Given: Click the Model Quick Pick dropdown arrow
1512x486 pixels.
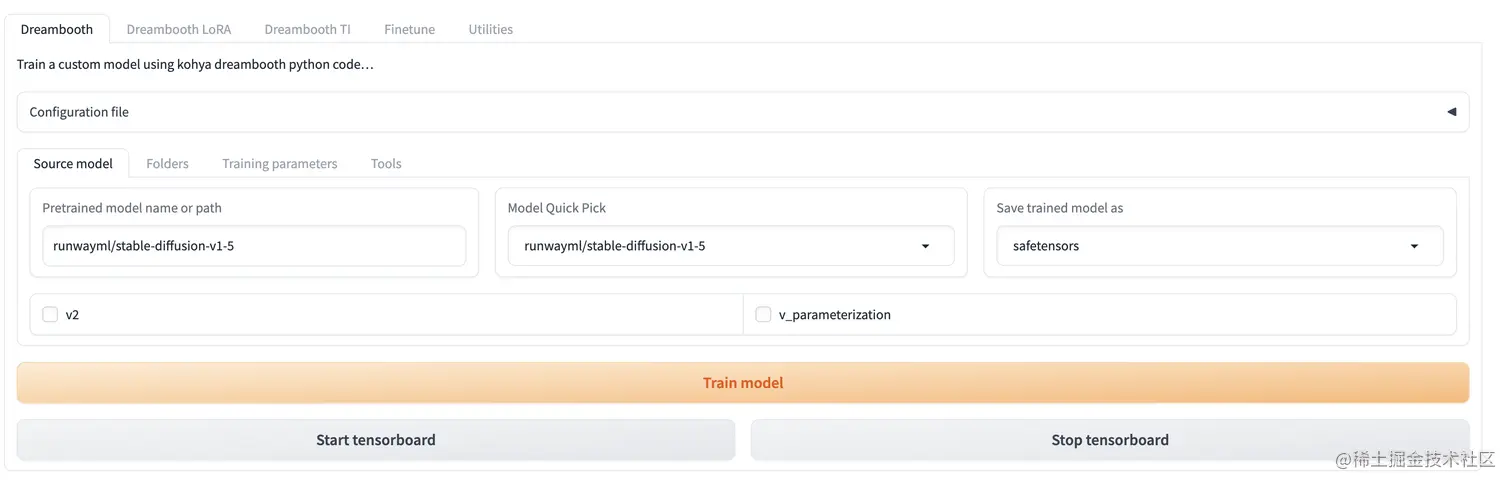Looking at the screenshot, I should [x=925, y=246].
